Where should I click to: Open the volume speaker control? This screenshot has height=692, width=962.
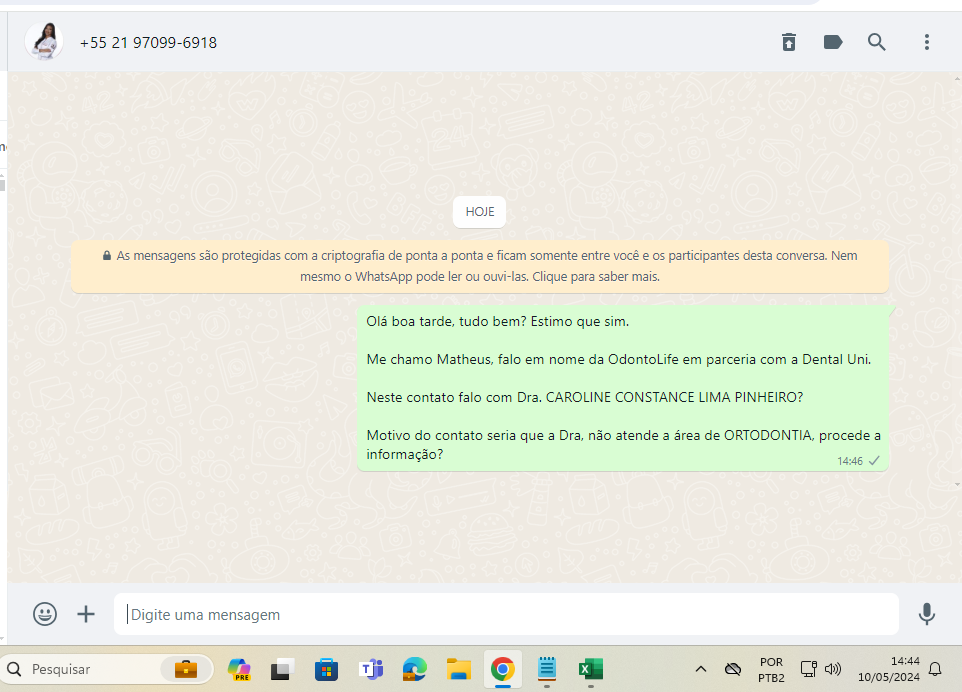[833, 669]
